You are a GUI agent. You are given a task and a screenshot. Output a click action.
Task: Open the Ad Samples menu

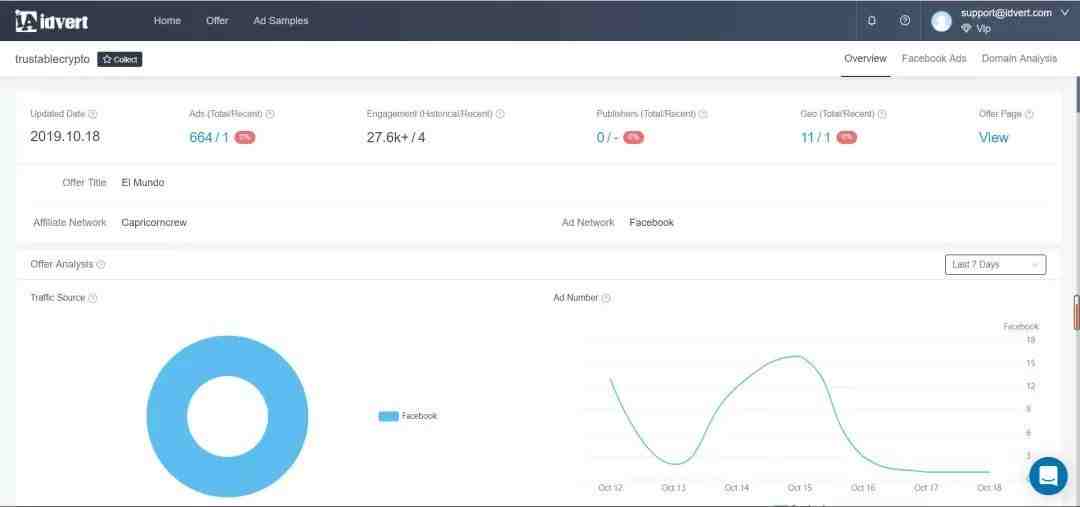point(281,21)
